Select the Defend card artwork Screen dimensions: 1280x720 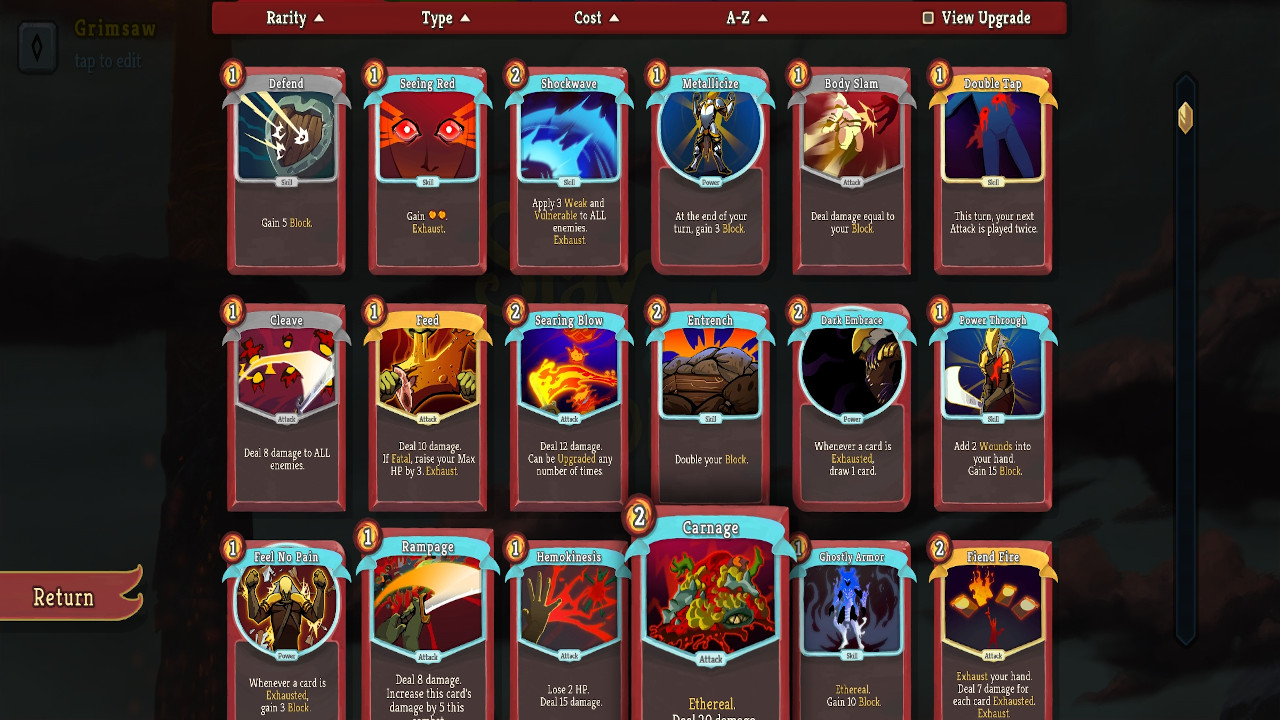[x=286, y=136]
